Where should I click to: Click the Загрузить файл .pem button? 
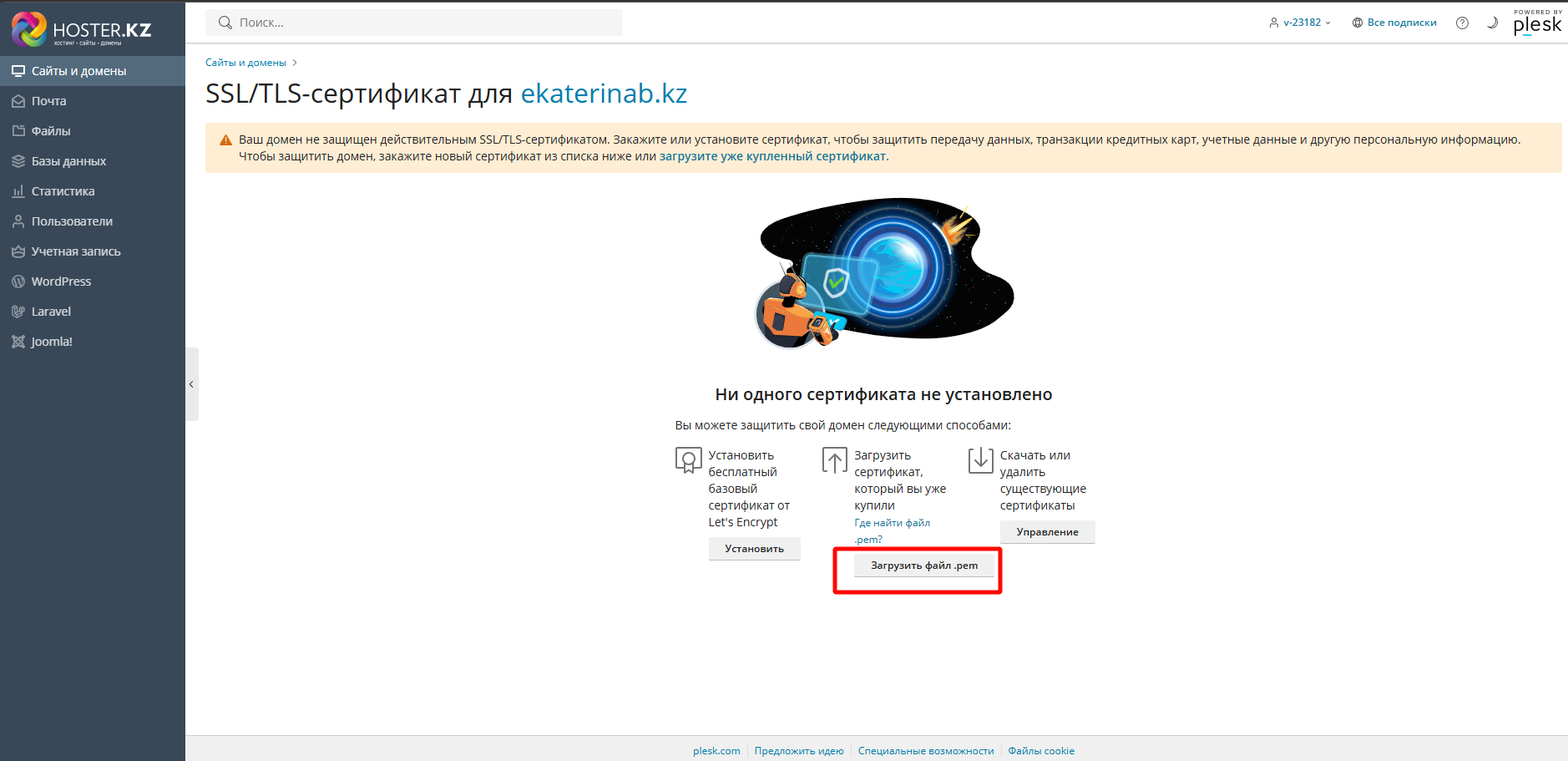pos(923,566)
